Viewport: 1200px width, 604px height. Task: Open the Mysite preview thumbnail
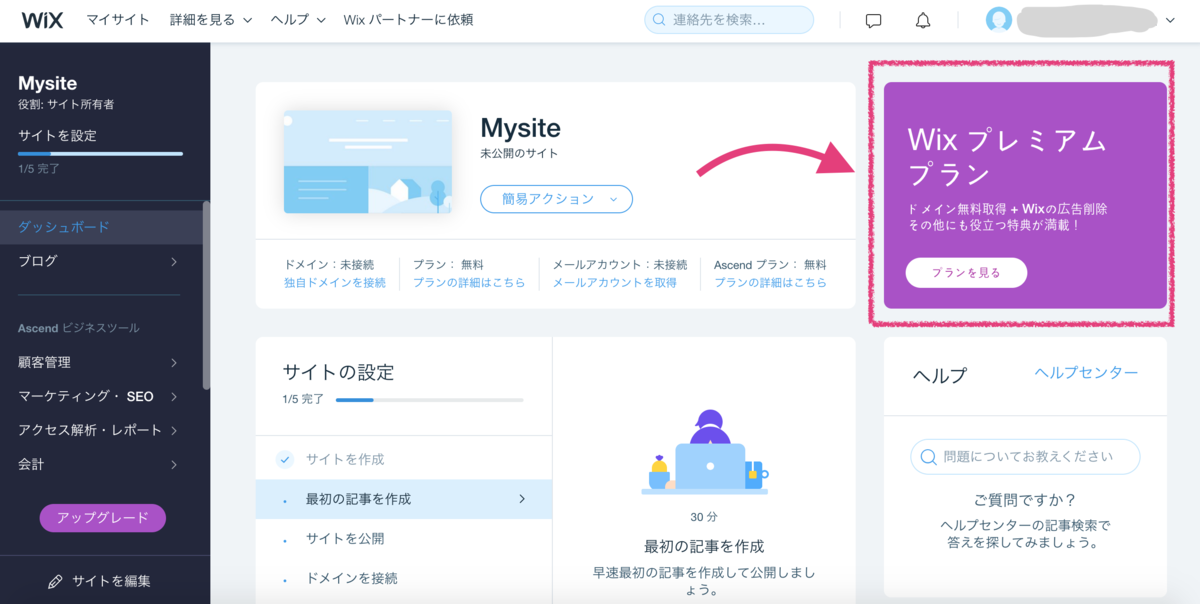(367, 162)
